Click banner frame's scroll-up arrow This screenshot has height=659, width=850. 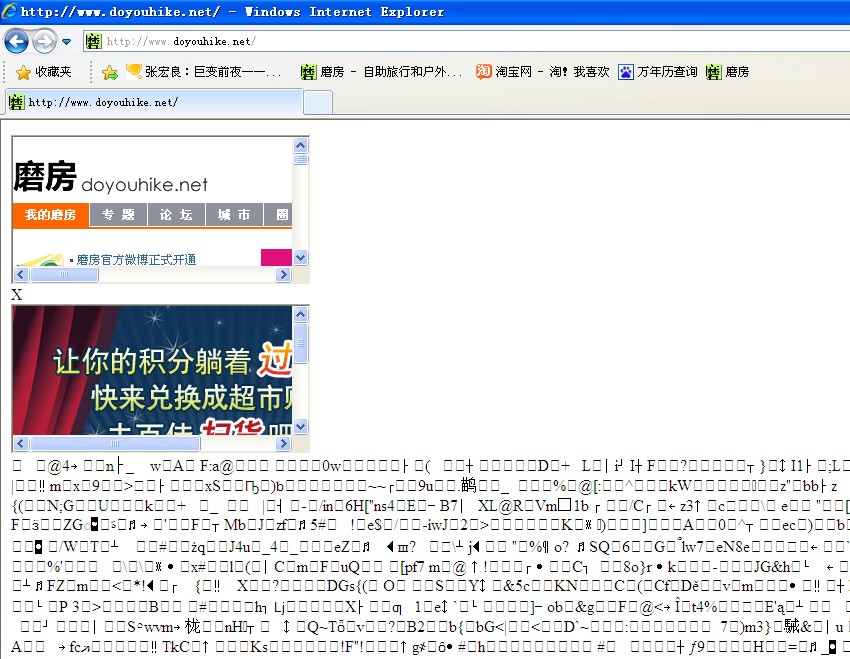[300, 314]
